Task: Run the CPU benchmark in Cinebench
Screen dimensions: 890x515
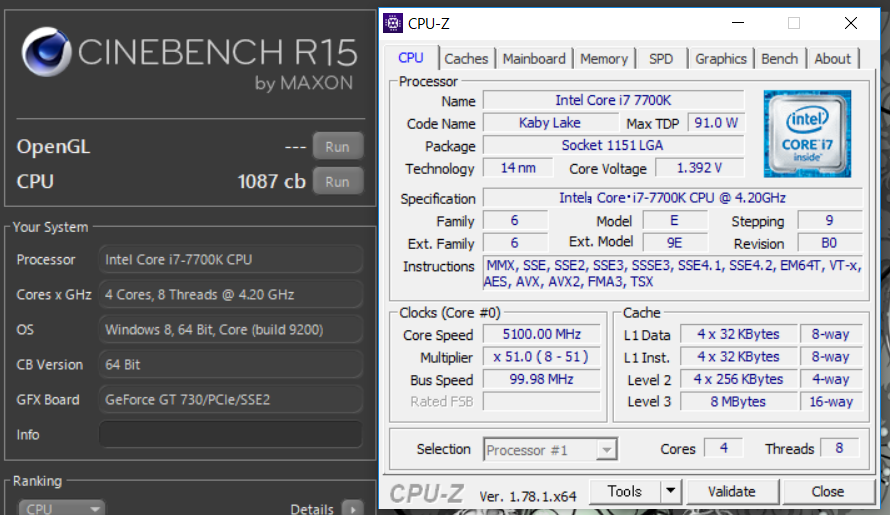Action: [338, 182]
